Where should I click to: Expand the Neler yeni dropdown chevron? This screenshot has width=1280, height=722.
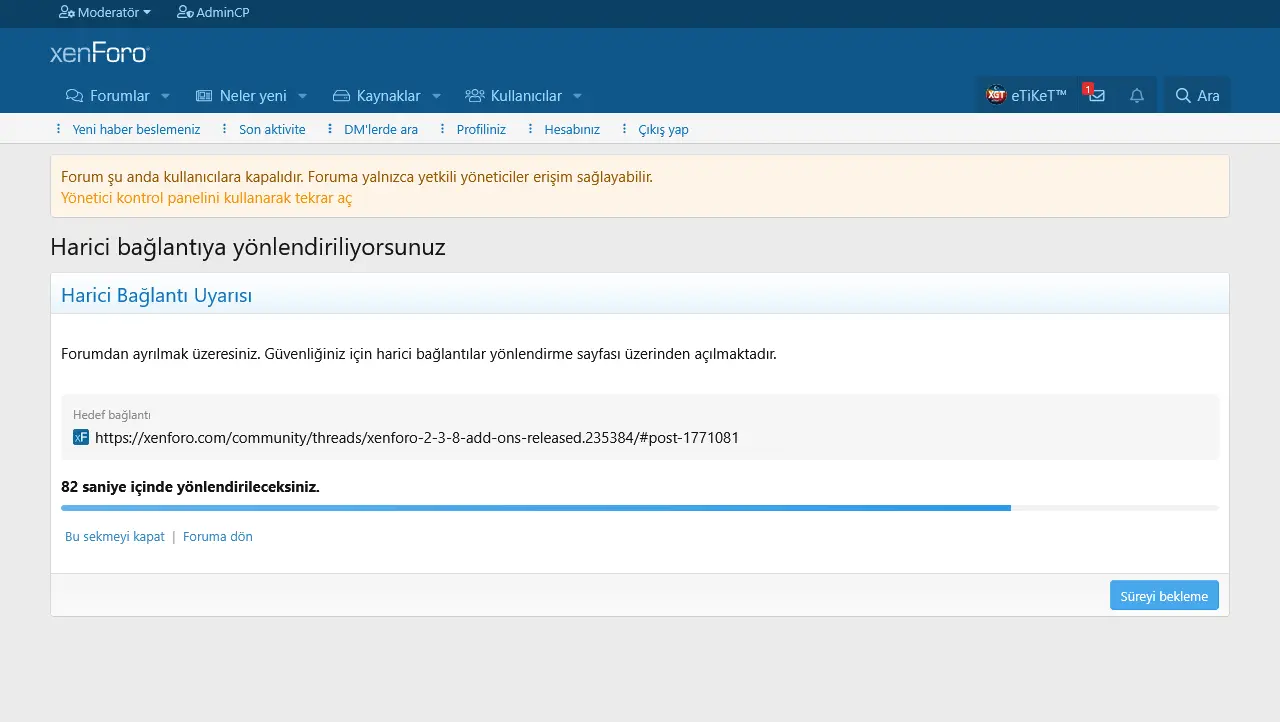pyautogui.click(x=303, y=96)
